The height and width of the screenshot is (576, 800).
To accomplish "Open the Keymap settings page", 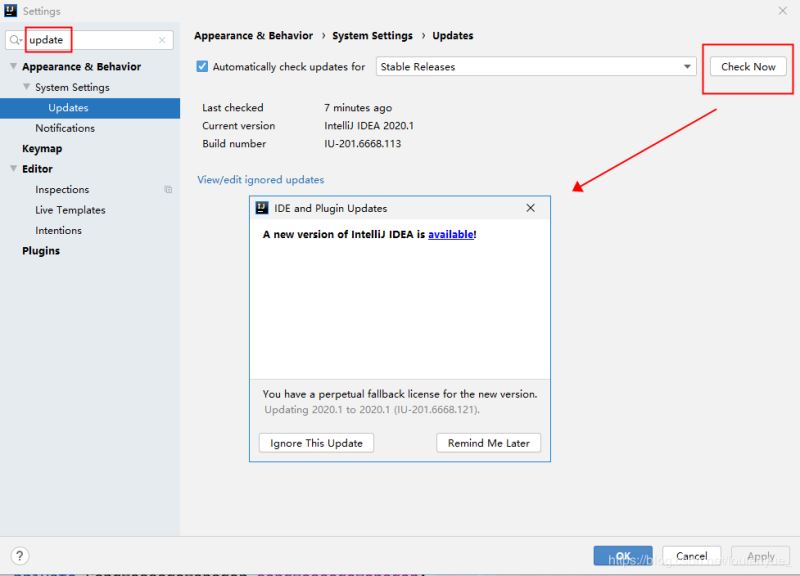I will [42, 148].
